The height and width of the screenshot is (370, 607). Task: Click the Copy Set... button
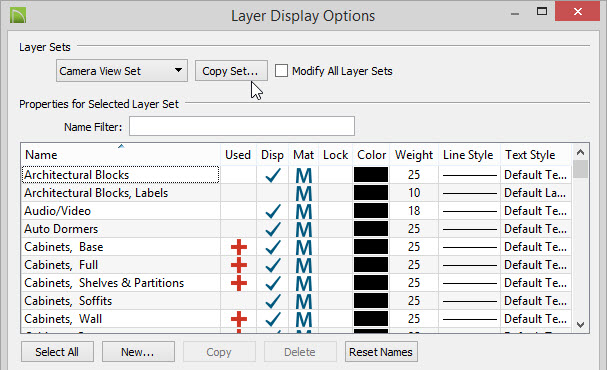coord(231,71)
